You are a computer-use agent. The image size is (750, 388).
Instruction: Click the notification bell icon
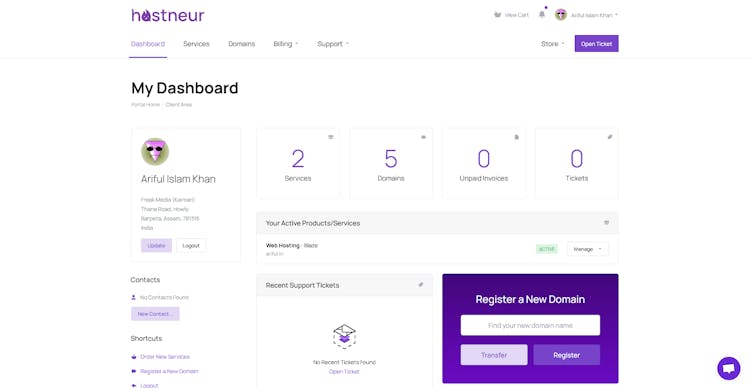(542, 14)
